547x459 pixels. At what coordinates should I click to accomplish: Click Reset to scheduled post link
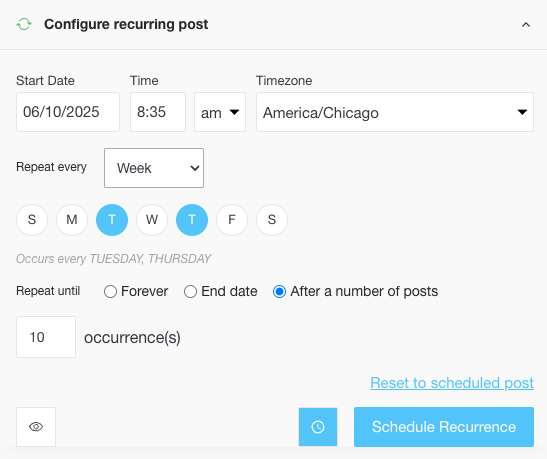[x=452, y=383]
